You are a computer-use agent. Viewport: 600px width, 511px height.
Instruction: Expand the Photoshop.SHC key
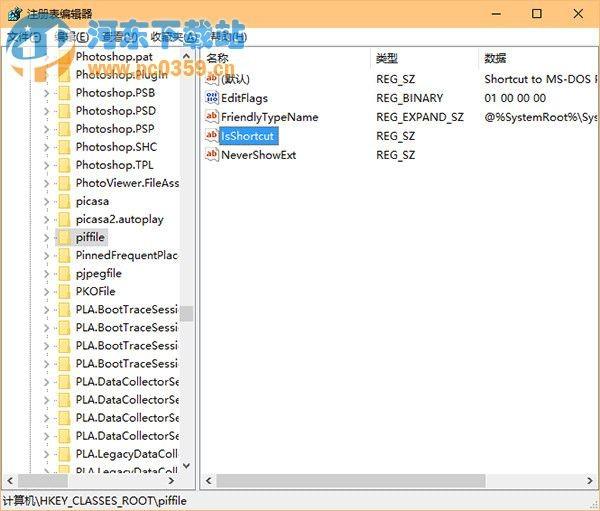(46, 147)
